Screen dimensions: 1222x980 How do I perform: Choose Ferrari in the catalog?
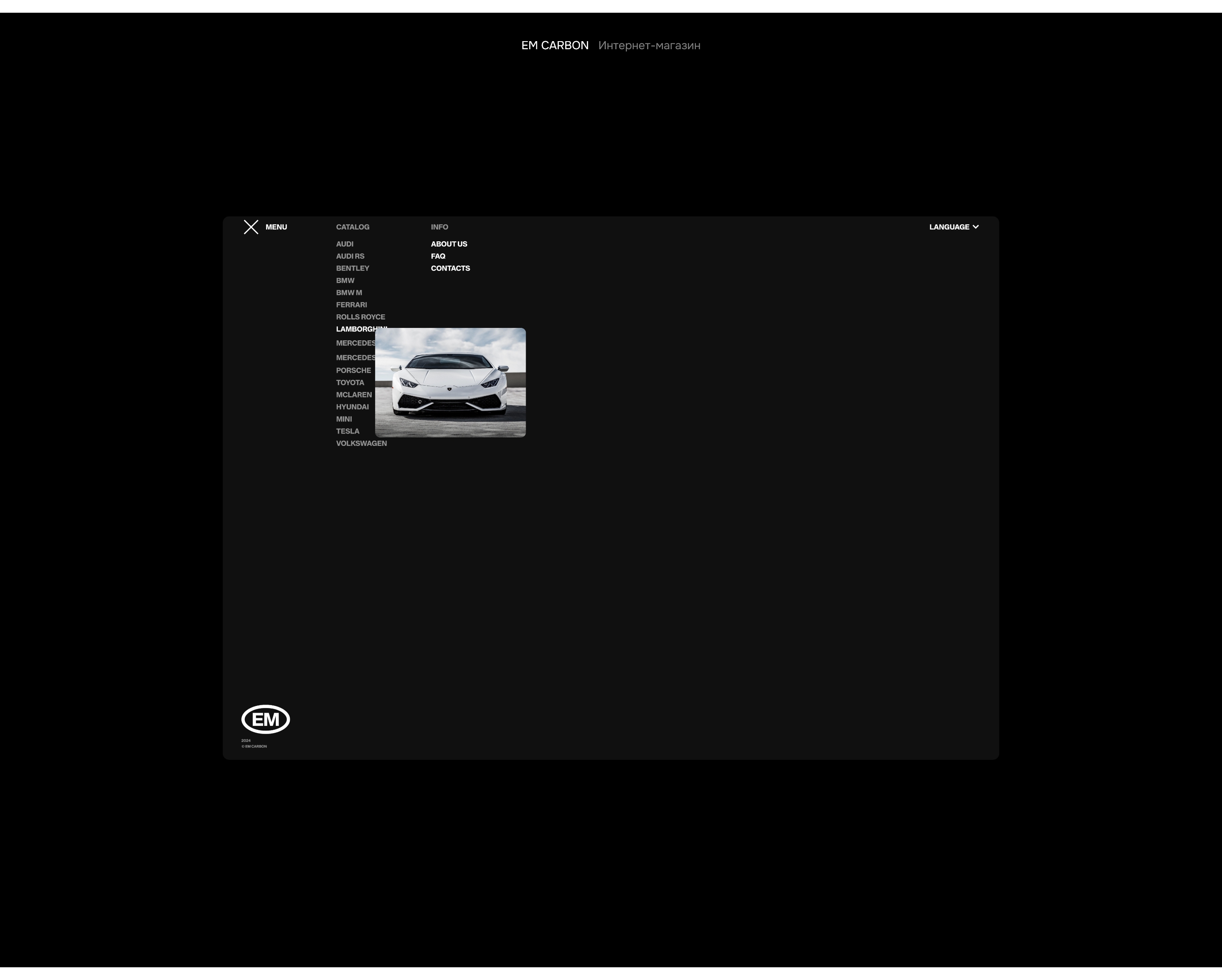pyautogui.click(x=351, y=305)
